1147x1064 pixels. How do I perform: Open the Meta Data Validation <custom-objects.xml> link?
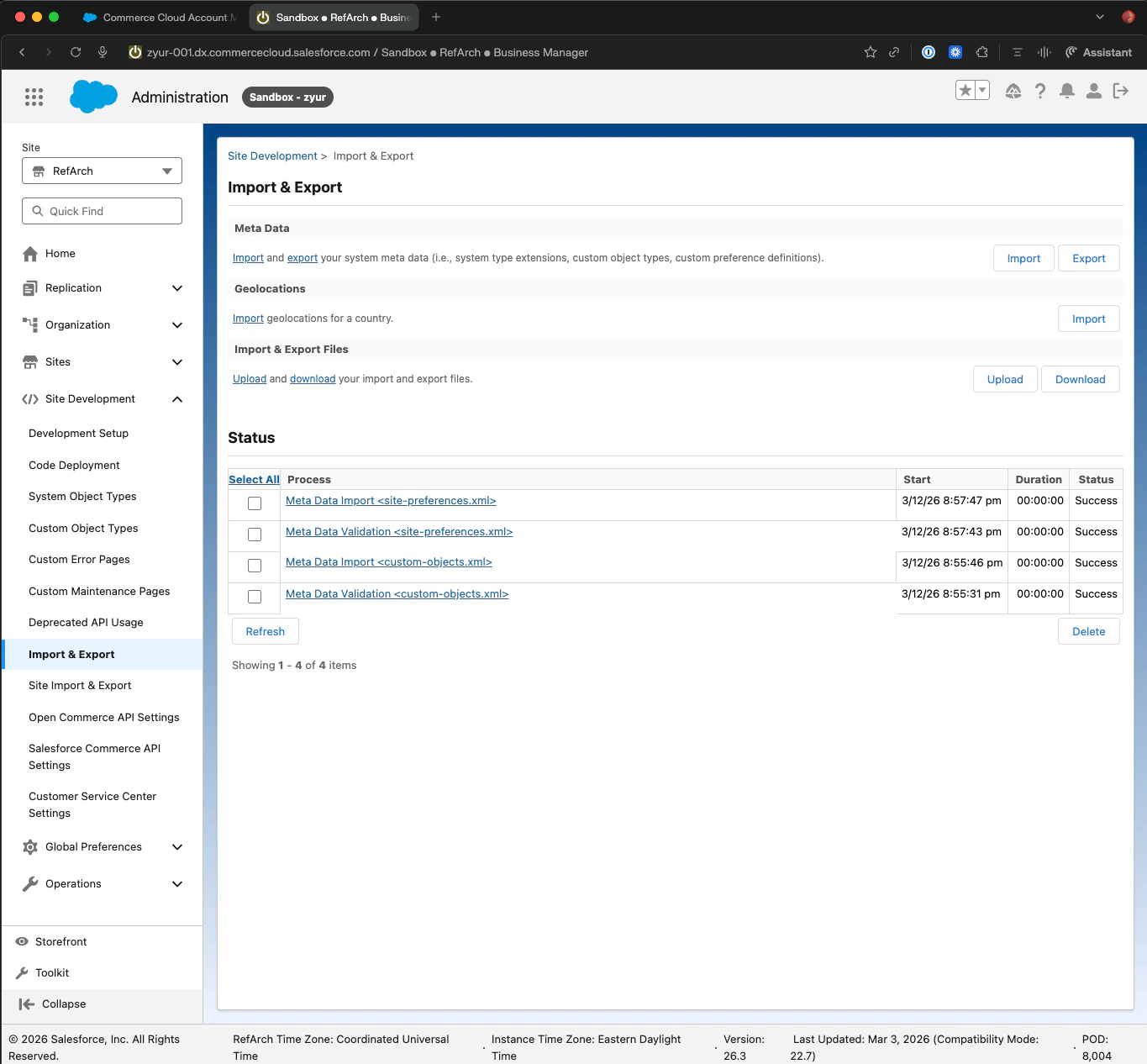pos(397,594)
